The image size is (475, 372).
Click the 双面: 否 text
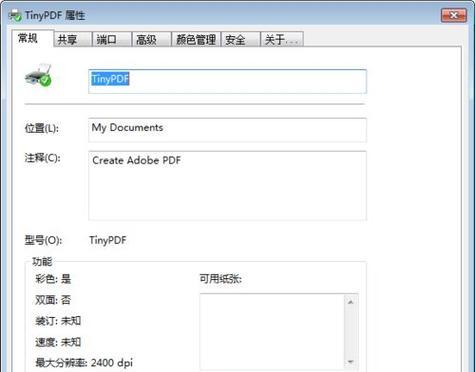click(53, 300)
